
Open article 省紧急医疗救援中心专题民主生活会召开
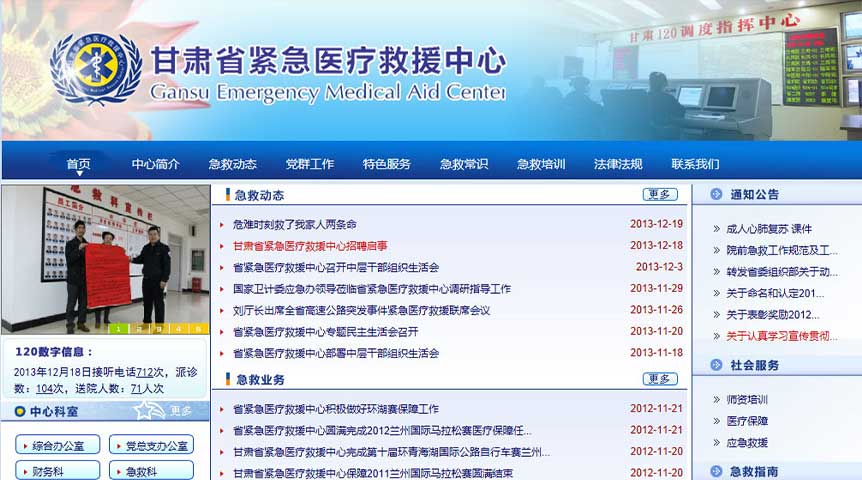tap(325, 332)
